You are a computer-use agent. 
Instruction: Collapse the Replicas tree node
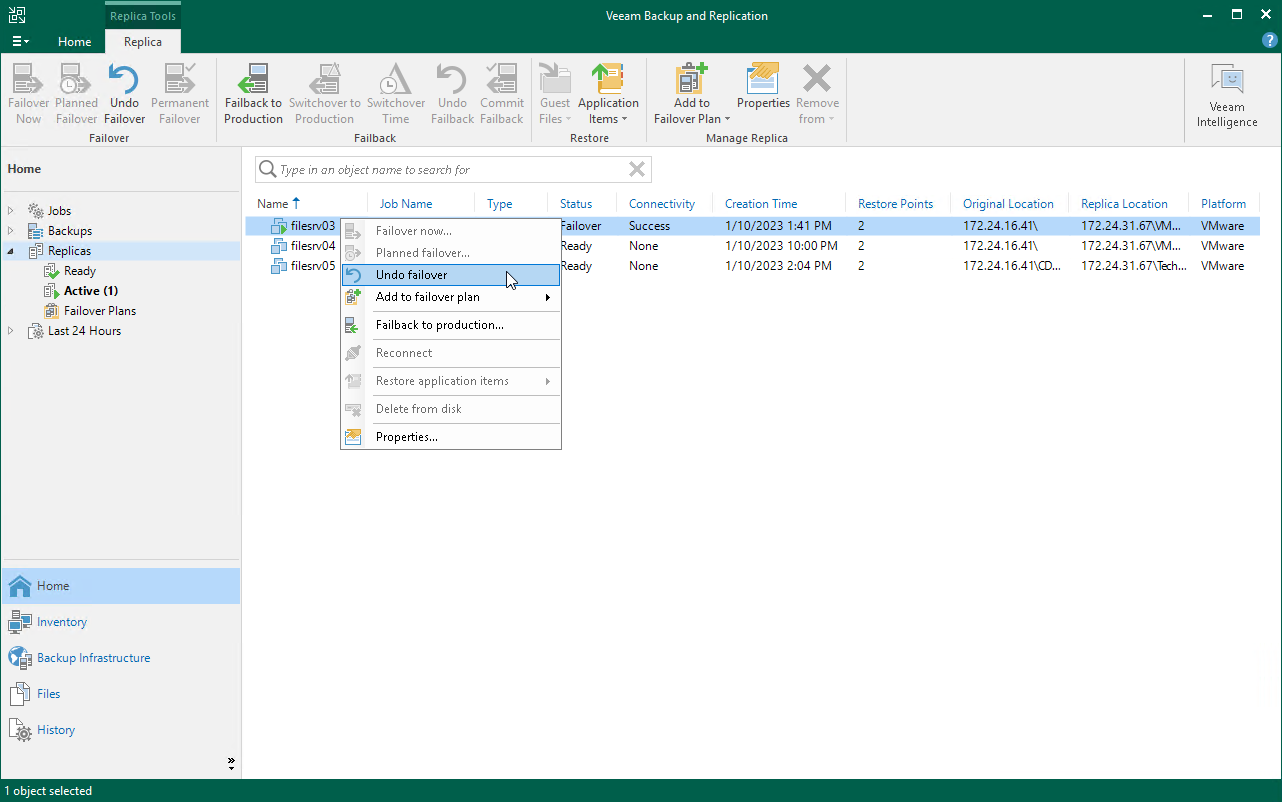(12, 251)
